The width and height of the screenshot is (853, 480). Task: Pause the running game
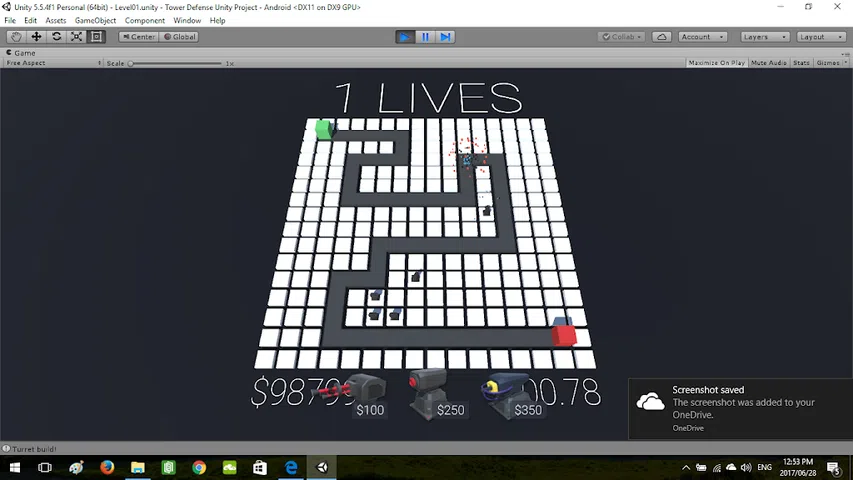coord(426,37)
